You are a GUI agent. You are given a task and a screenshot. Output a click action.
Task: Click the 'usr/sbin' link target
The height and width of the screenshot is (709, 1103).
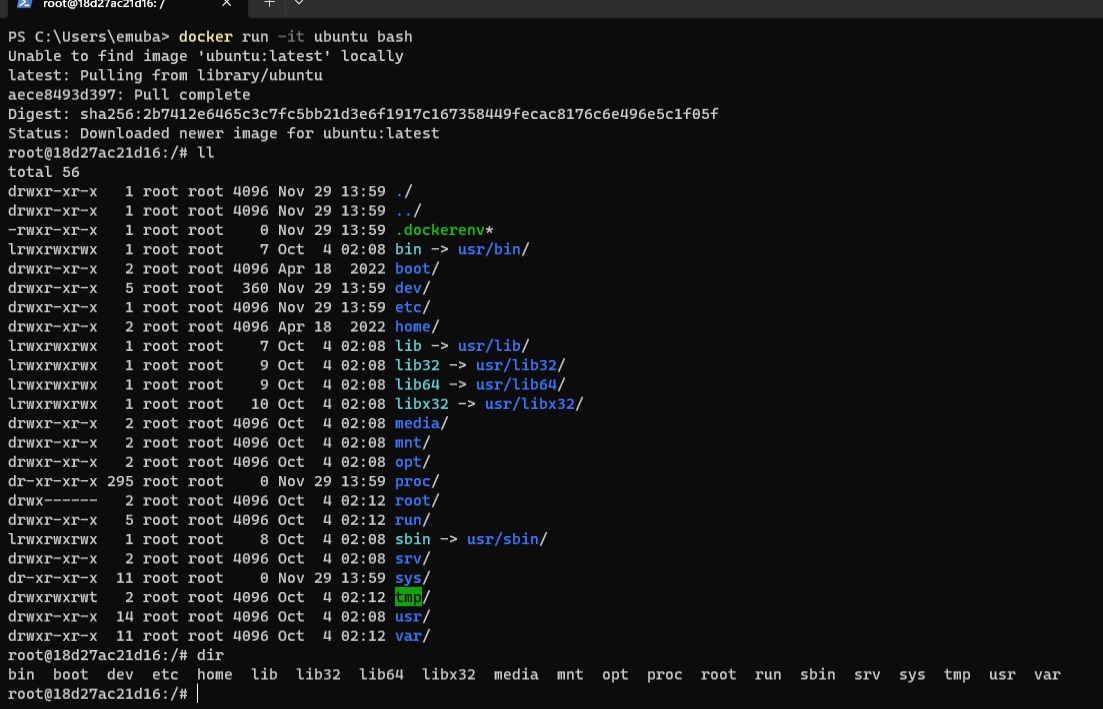pyautogui.click(x=503, y=539)
